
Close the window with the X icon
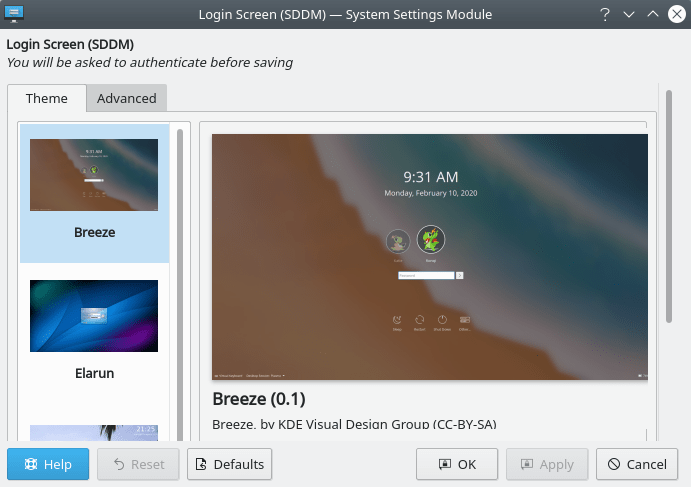point(676,15)
